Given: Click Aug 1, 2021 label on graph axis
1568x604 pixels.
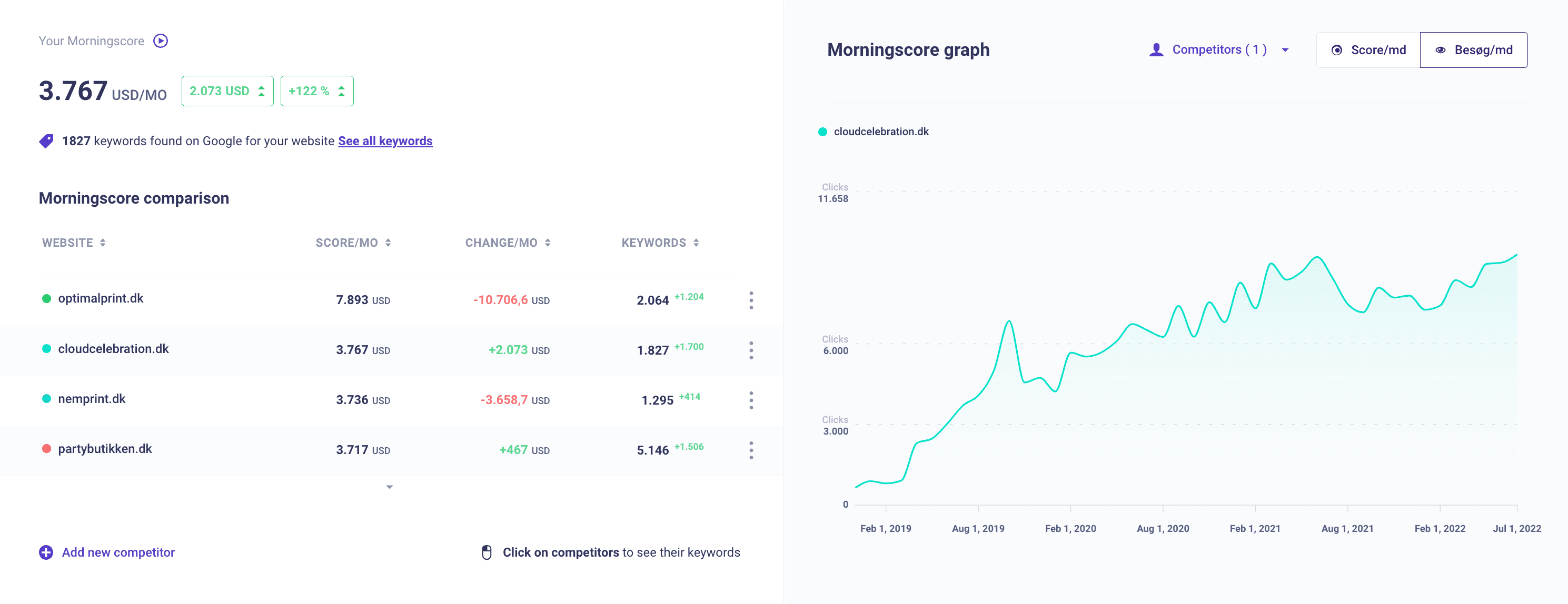Looking at the screenshot, I should 1347,529.
